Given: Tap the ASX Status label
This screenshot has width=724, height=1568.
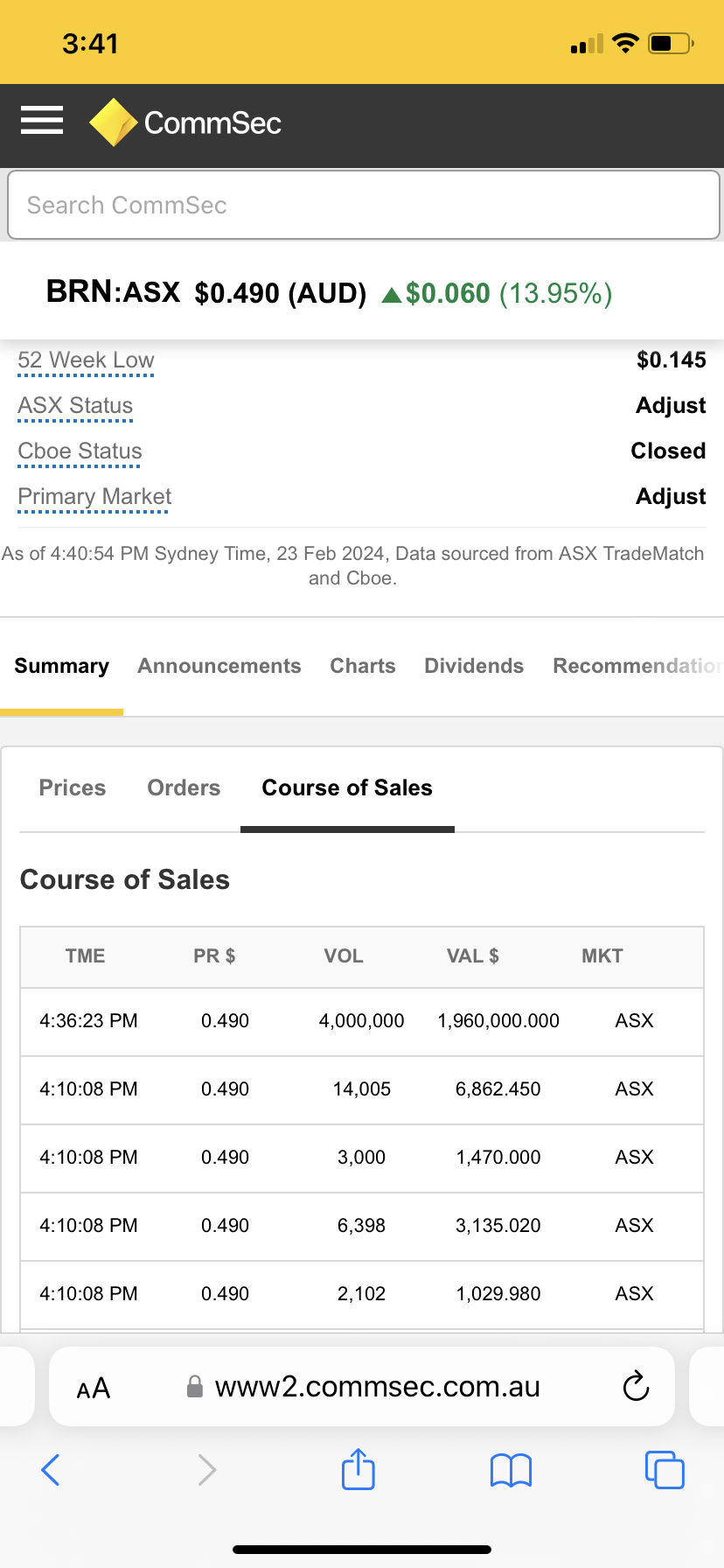Looking at the screenshot, I should [75, 406].
